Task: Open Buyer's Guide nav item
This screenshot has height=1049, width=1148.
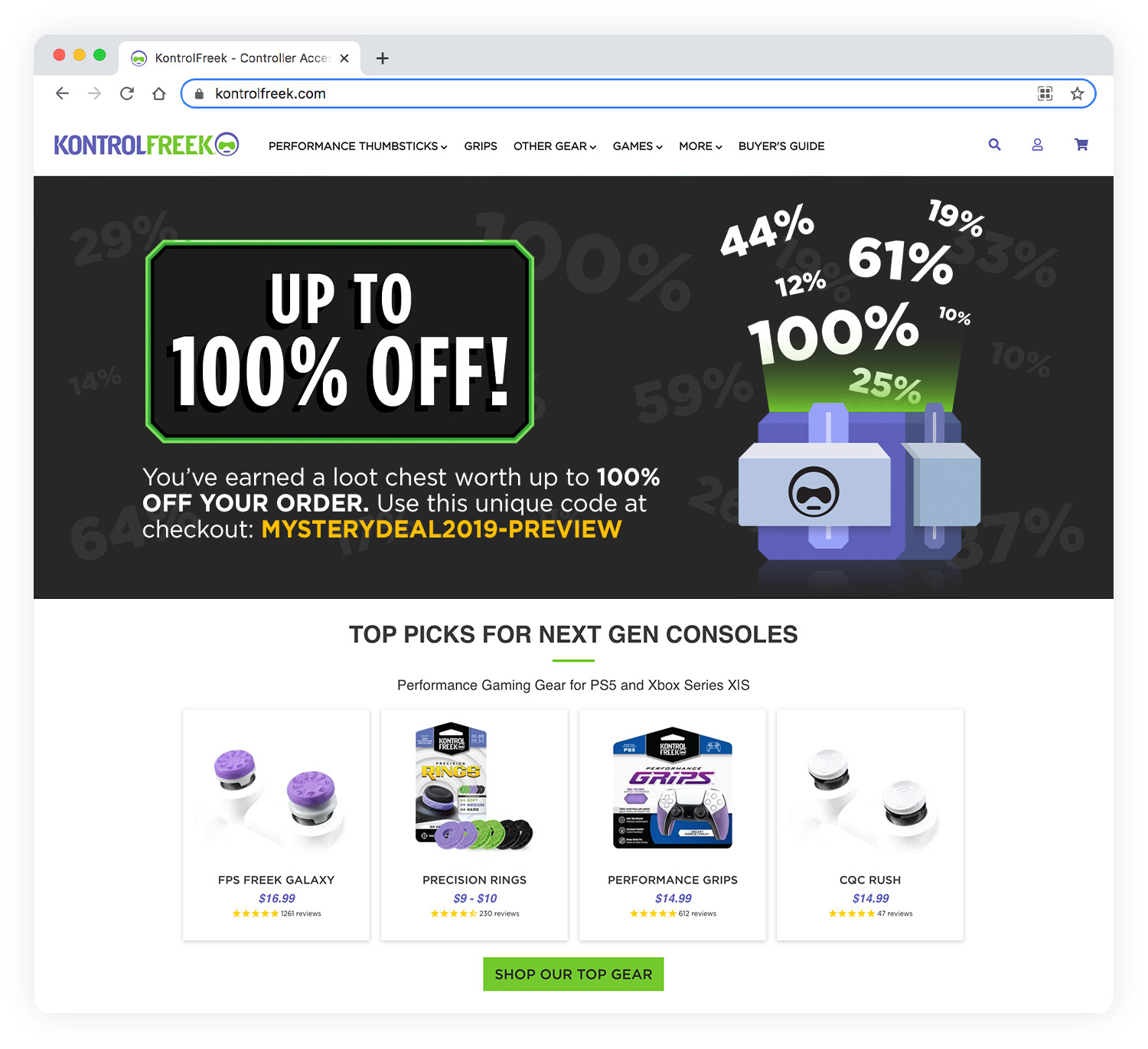Action: click(x=781, y=146)
